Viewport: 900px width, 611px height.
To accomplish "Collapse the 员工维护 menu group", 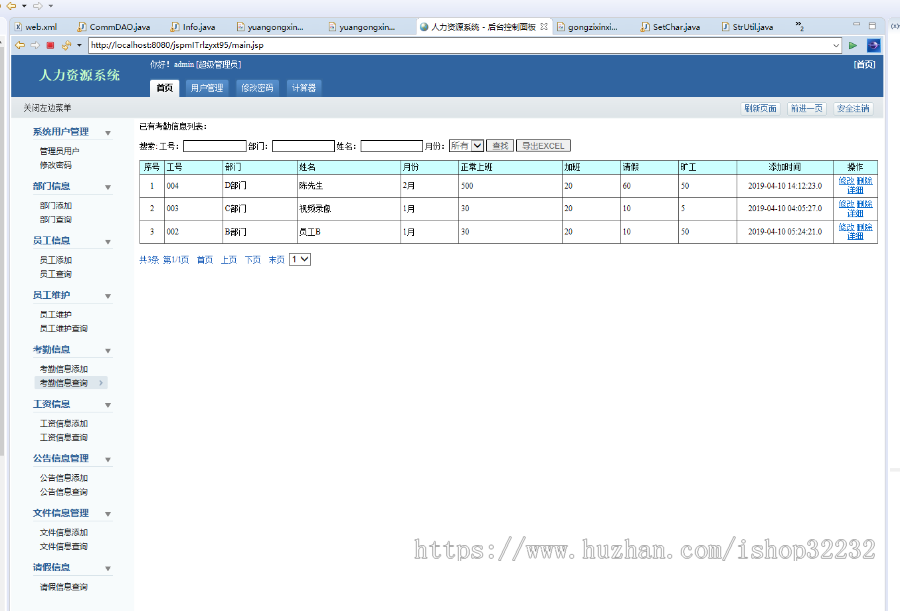I will (108, 296).
